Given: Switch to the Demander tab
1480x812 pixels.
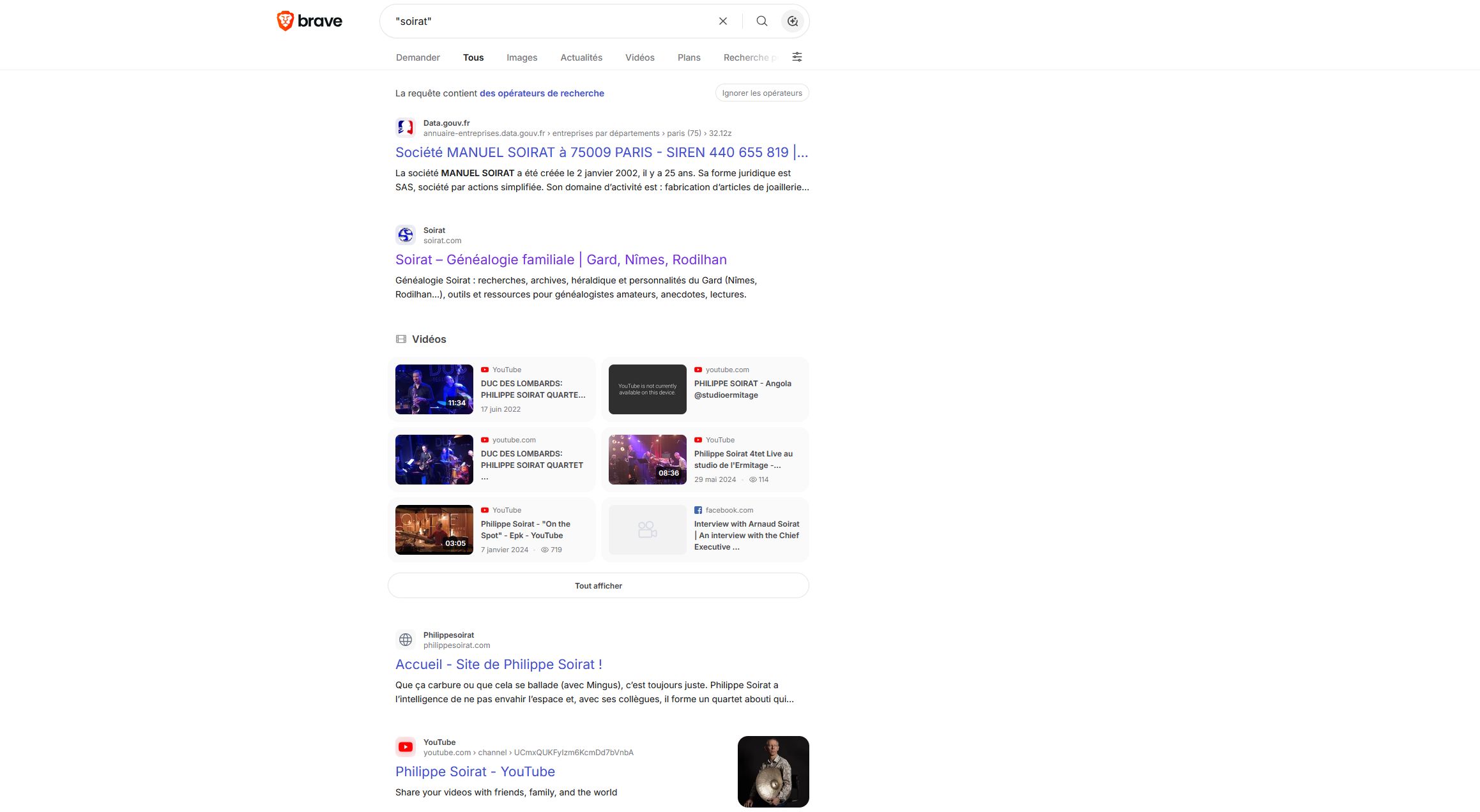Looking at the screenshot, I should (x=418, y=57).
